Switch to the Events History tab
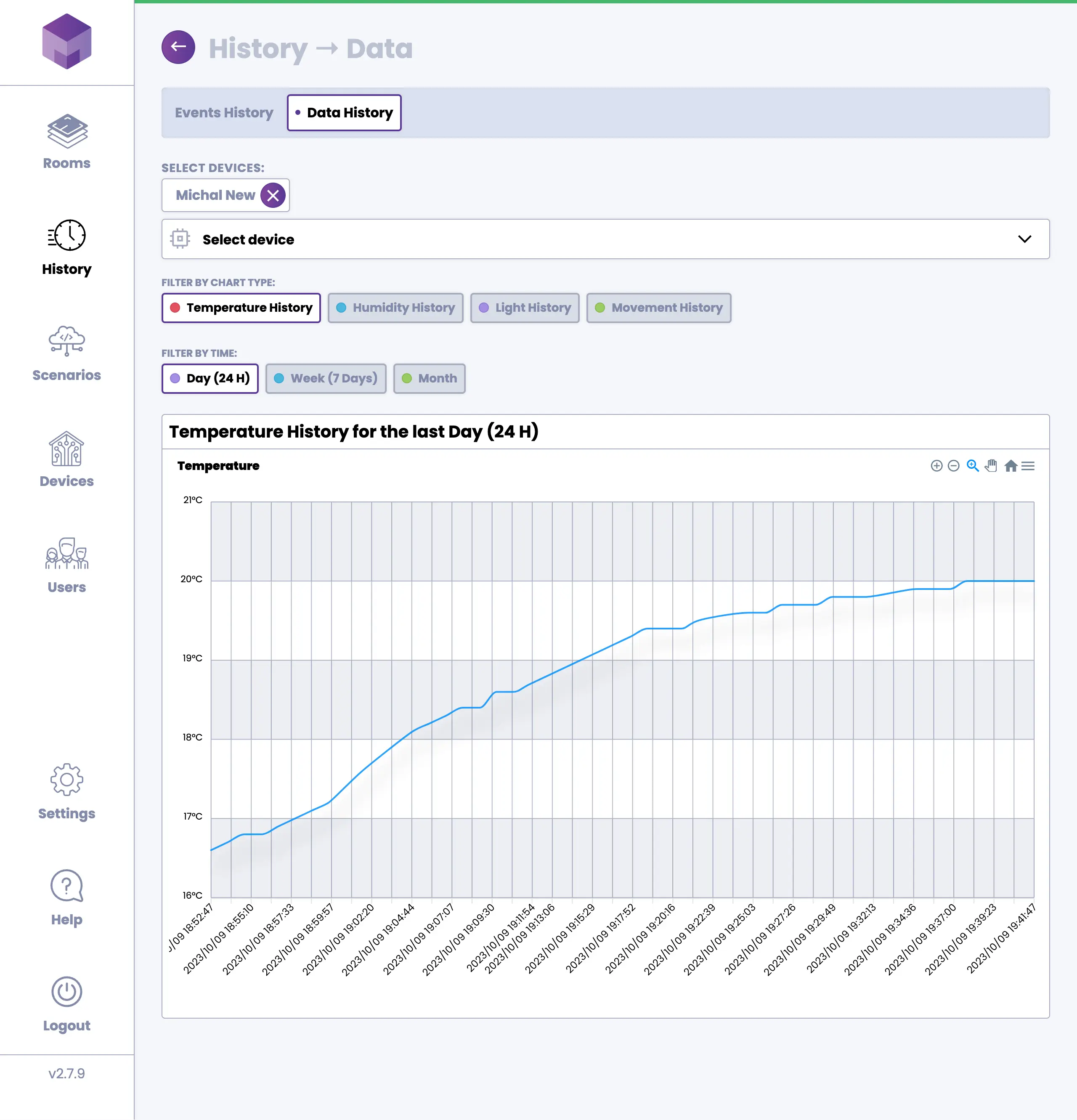1077x1120 pixels. coord(224,113)
